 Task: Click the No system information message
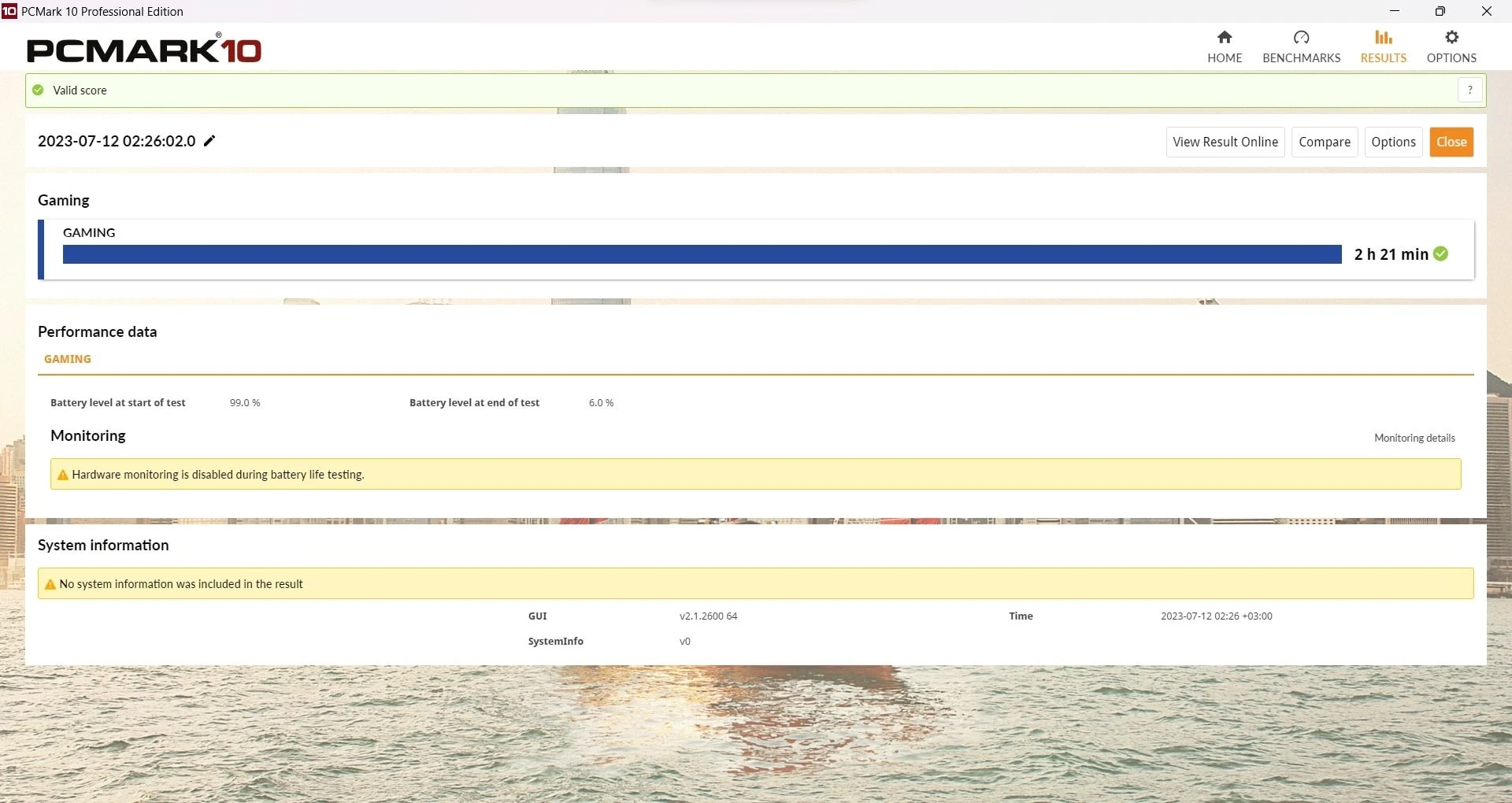[181, 584]
